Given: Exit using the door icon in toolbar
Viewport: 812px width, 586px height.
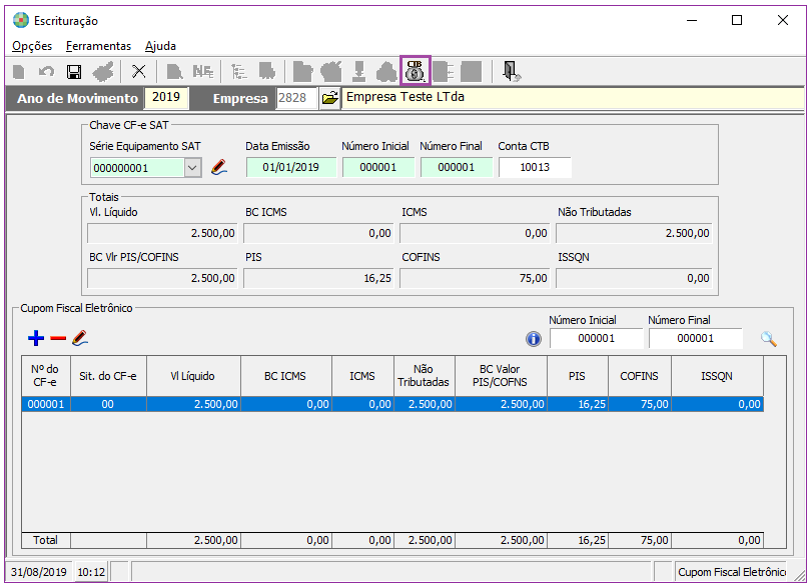Looking at the screenshot, I should (511, 71).
